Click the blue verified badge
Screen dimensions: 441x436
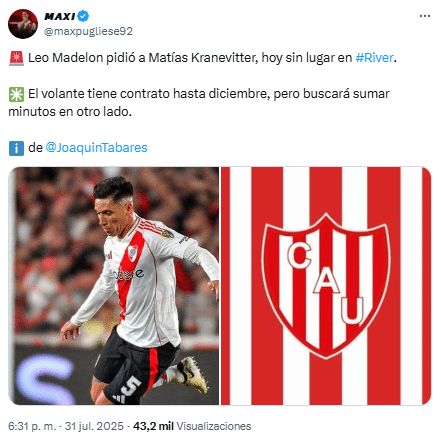pyautogui.click(x=83, y=16)
